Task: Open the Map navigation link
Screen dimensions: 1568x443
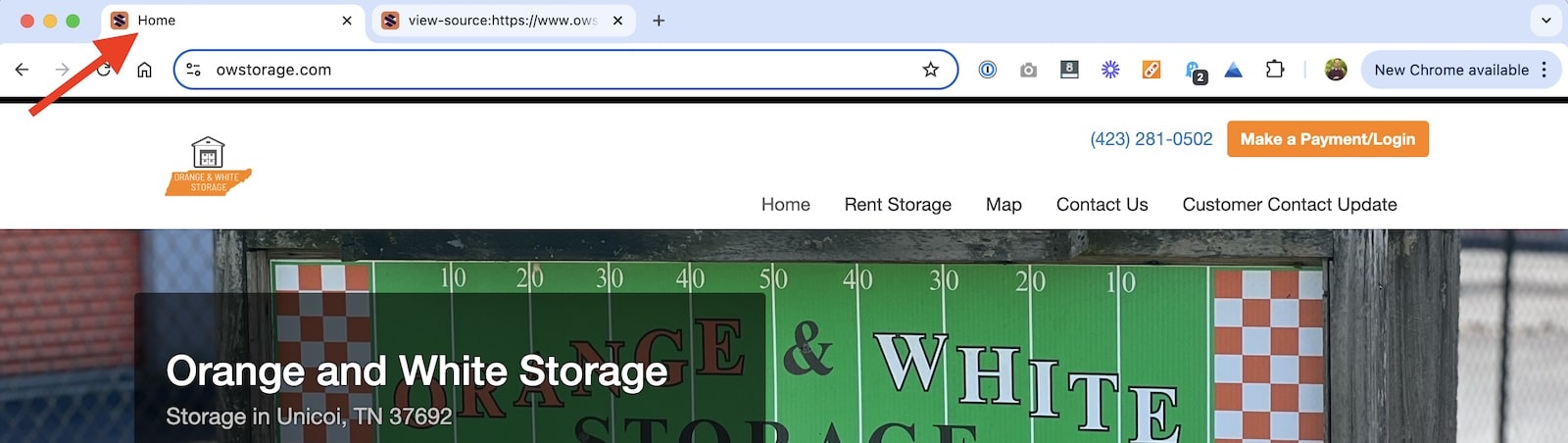Action: pyautogui.click(x=1004, y=204)
